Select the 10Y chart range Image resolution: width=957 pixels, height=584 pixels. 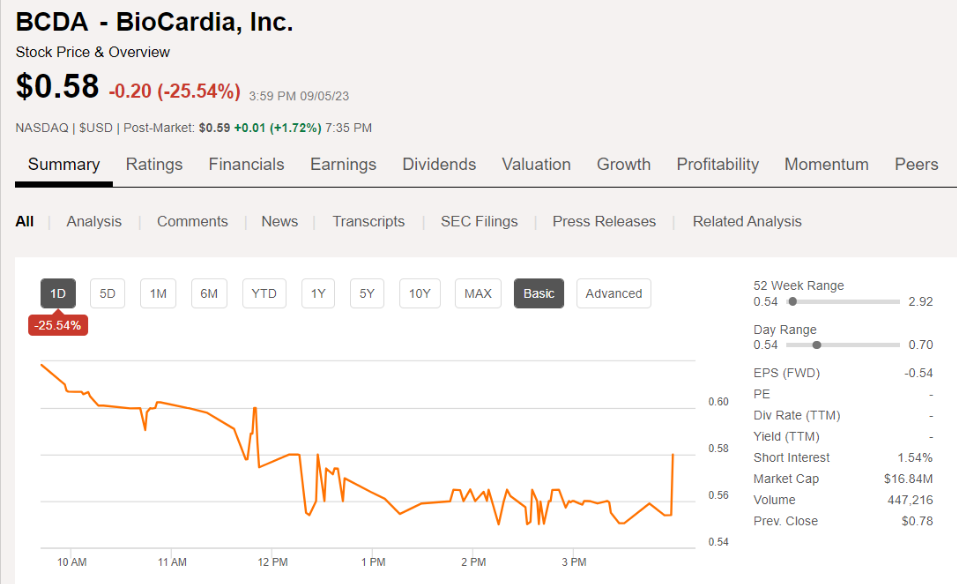point(420,293)
